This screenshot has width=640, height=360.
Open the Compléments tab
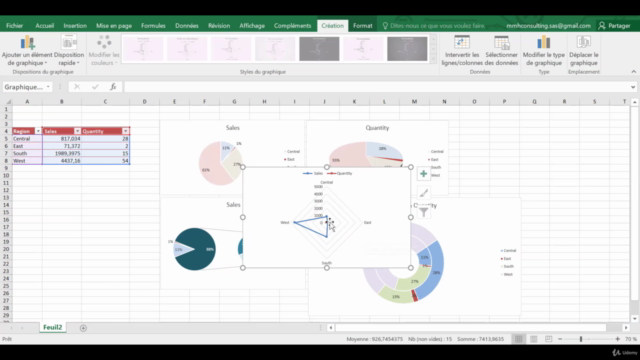pyautogui.click(x=292, y=26)
